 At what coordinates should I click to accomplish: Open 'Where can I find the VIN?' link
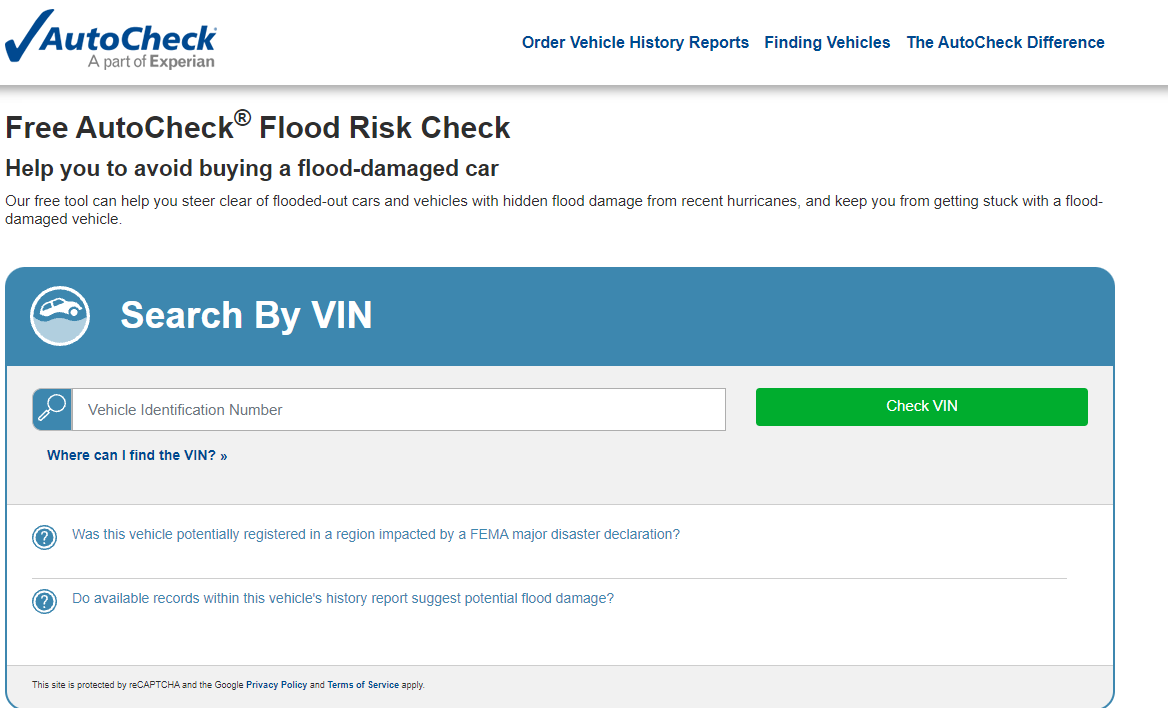pyautogui.click(x=137, y=456)
